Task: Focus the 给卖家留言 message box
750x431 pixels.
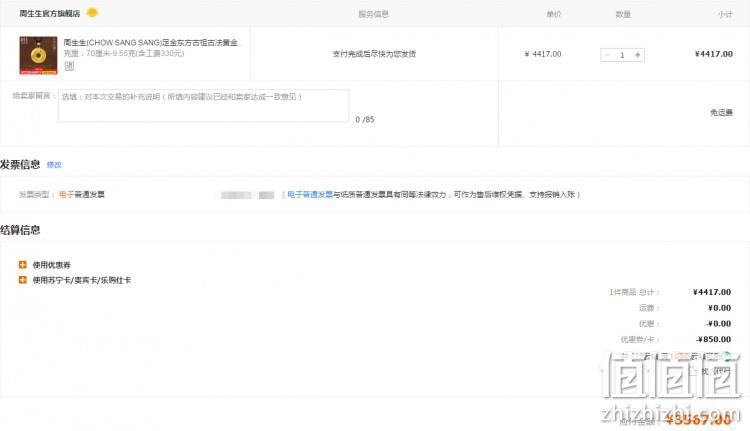Action: point(203,105)
